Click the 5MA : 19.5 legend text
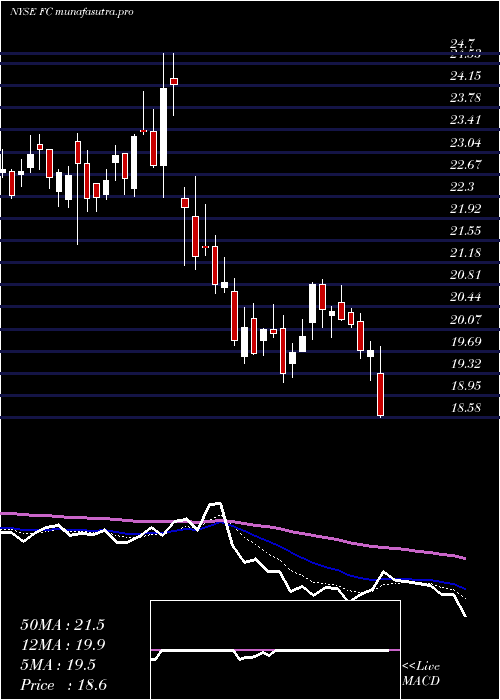 pyautogui.click(x=57, y=665)
